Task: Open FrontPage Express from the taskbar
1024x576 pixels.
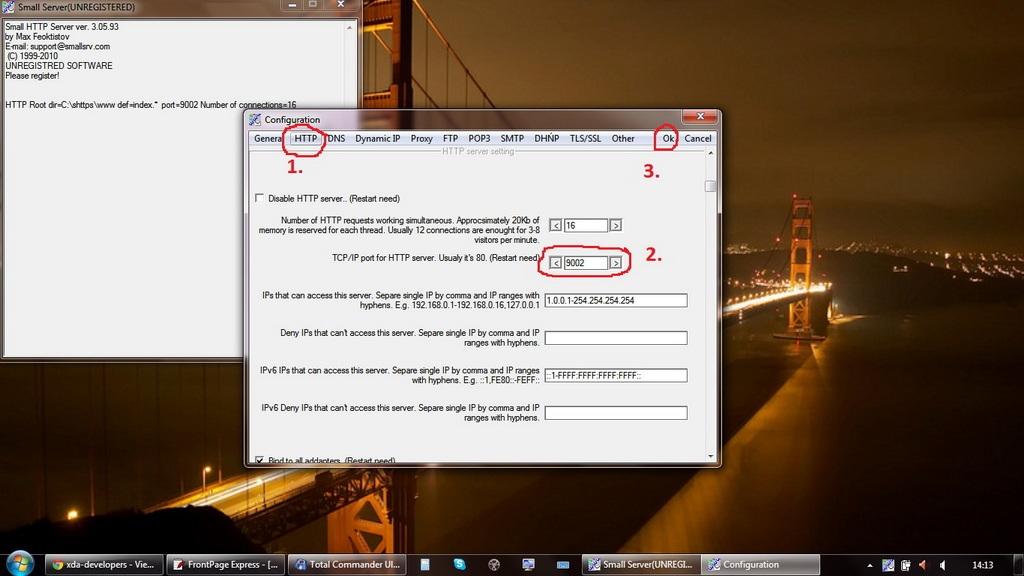Action: coord(225,564)
